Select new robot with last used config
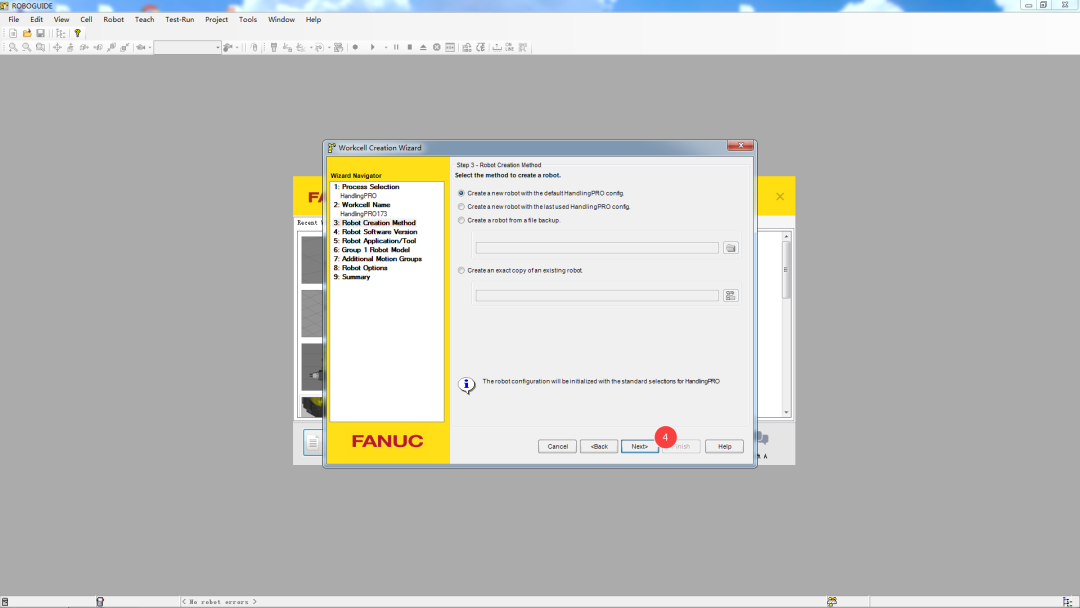Viewport: 1080px width, 608px height. tap(461, 207)
